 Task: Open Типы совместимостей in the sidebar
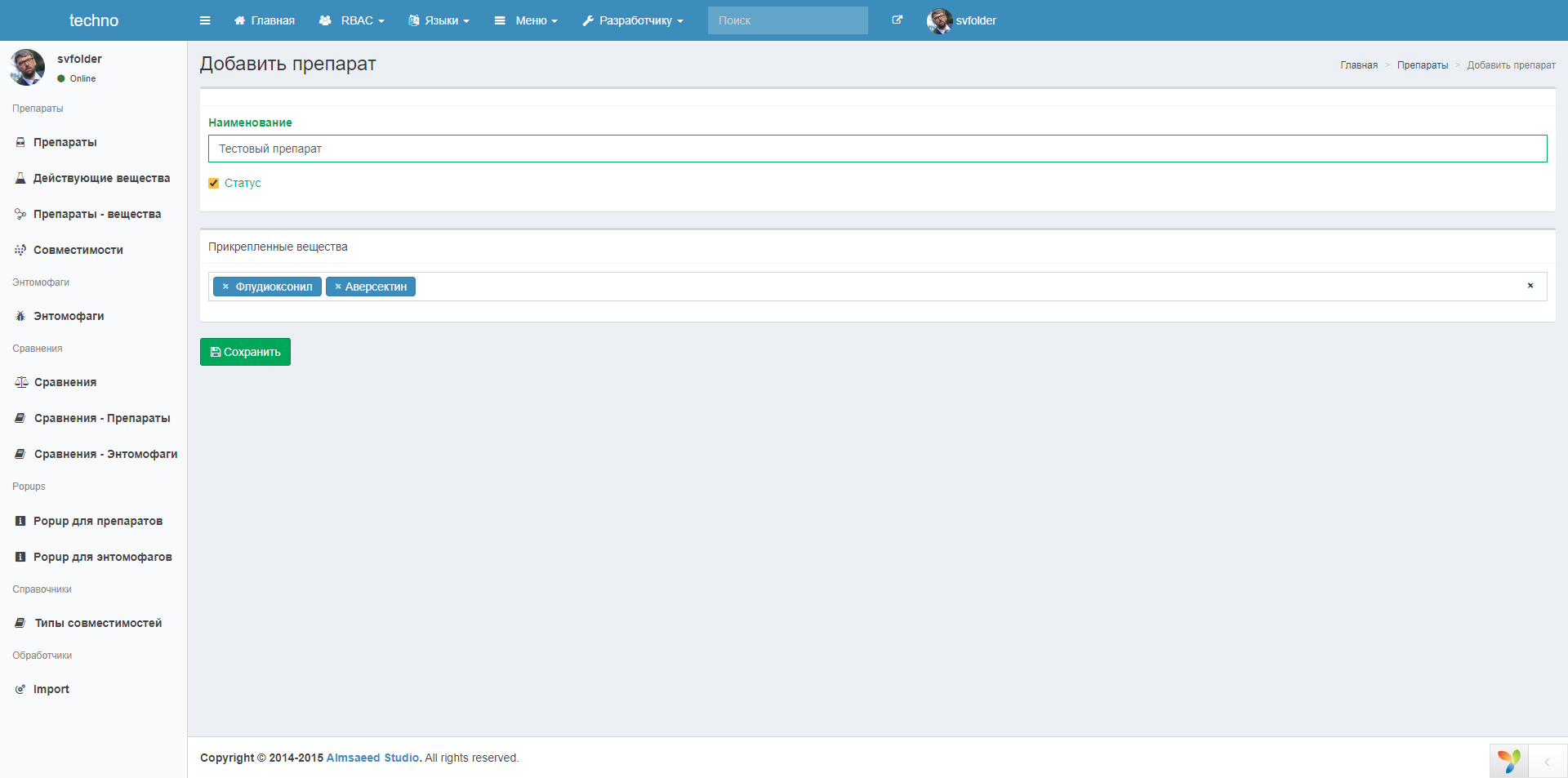click(x=98, y=623)
